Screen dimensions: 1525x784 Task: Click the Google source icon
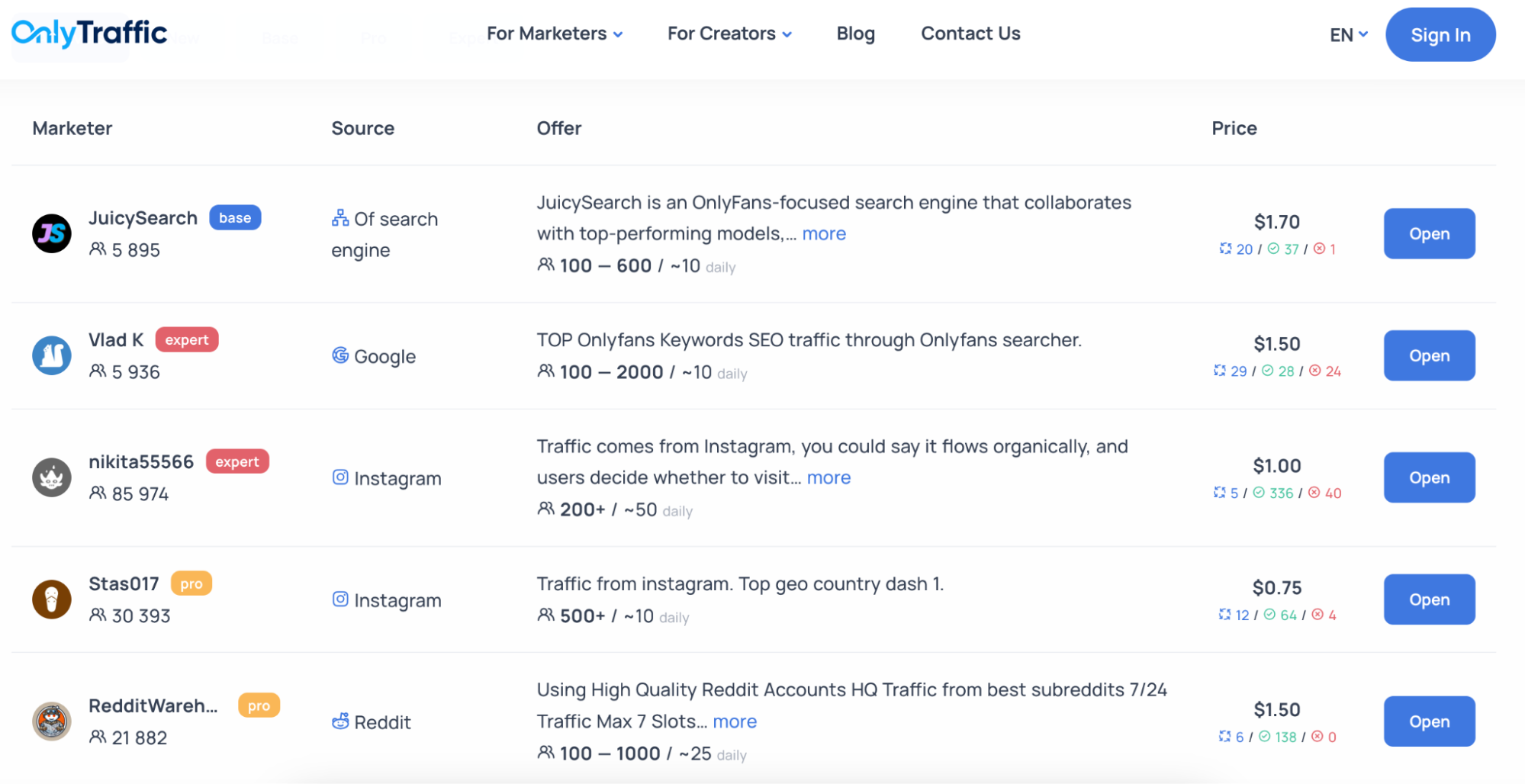(340, 355)
